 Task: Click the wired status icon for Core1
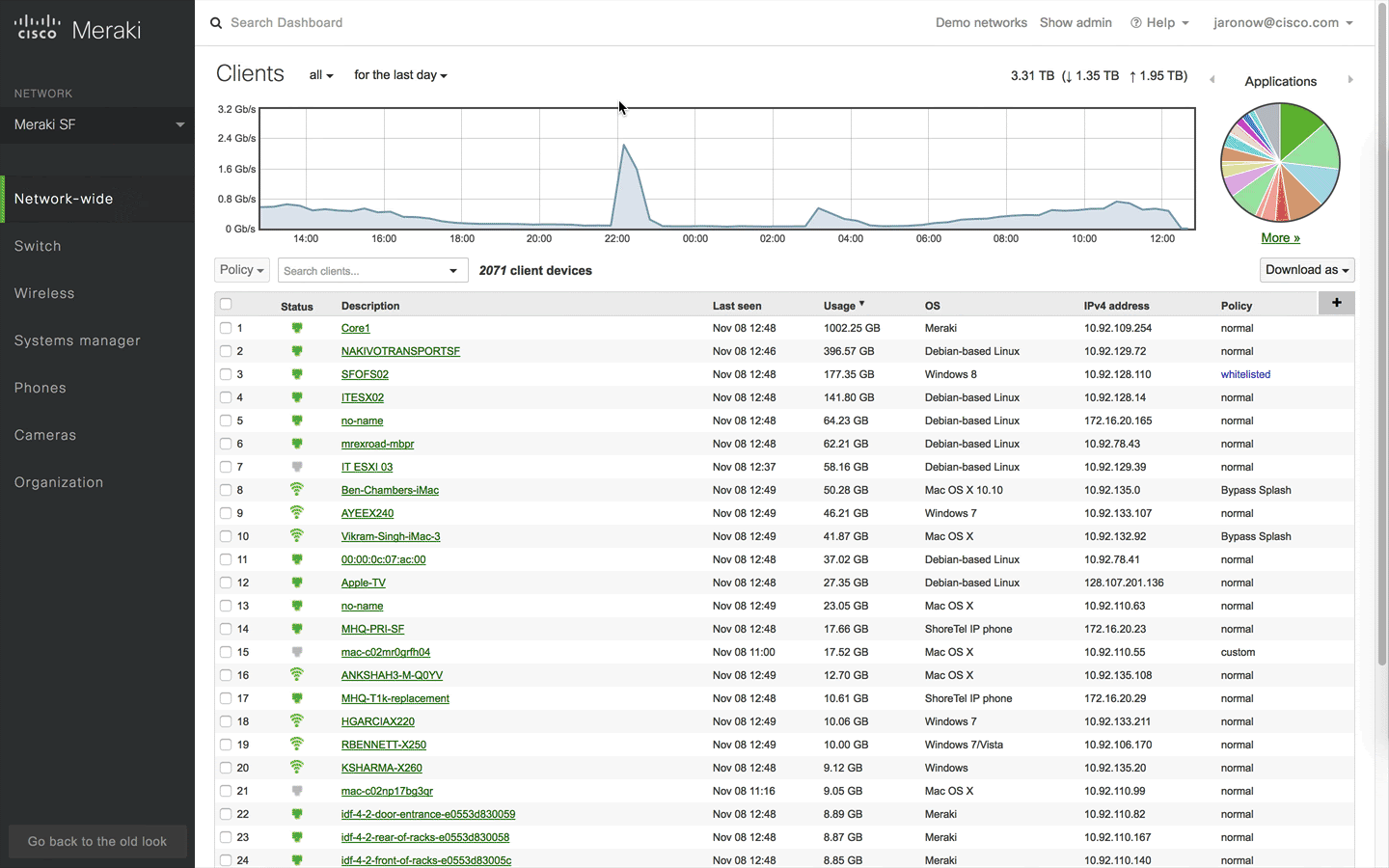[x=297, y=328]
